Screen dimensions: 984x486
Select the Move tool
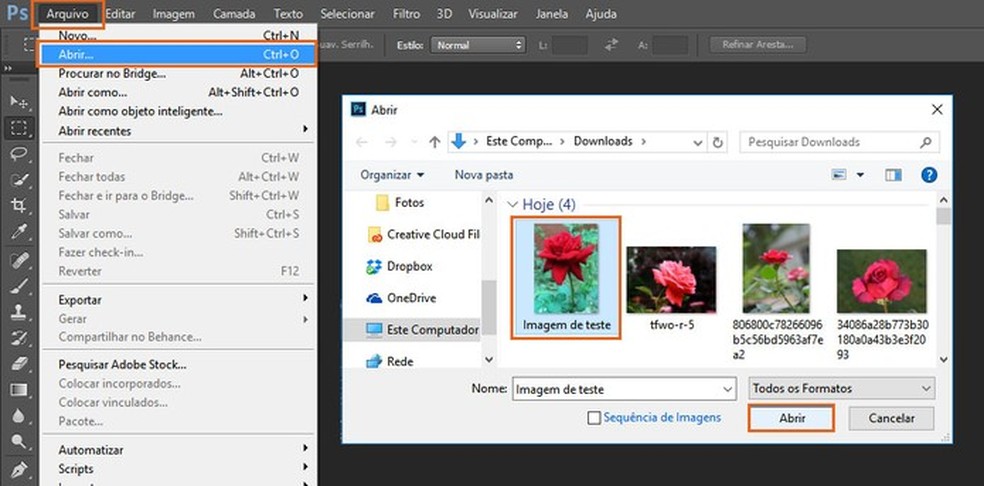point(19,102)
